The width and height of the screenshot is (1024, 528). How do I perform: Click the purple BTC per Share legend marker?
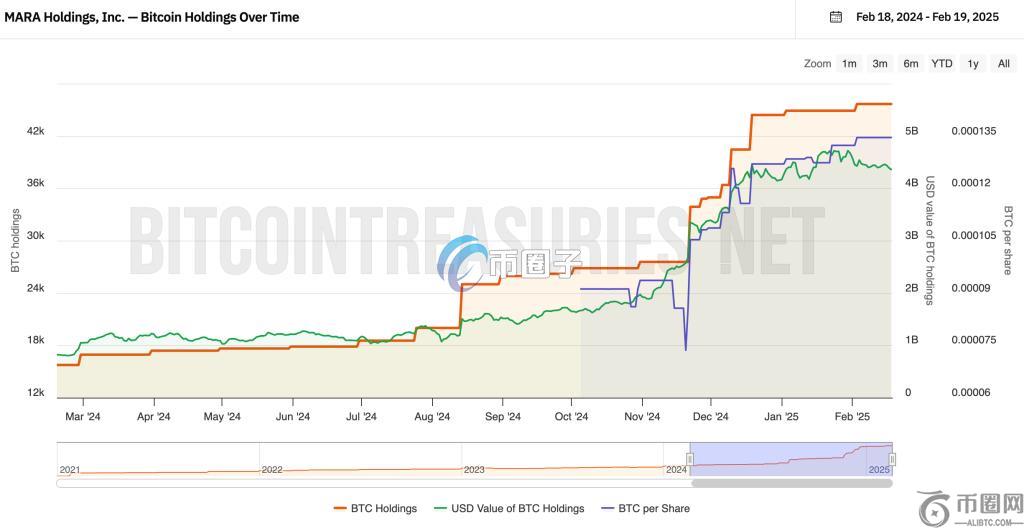click(x=609, y=508)
